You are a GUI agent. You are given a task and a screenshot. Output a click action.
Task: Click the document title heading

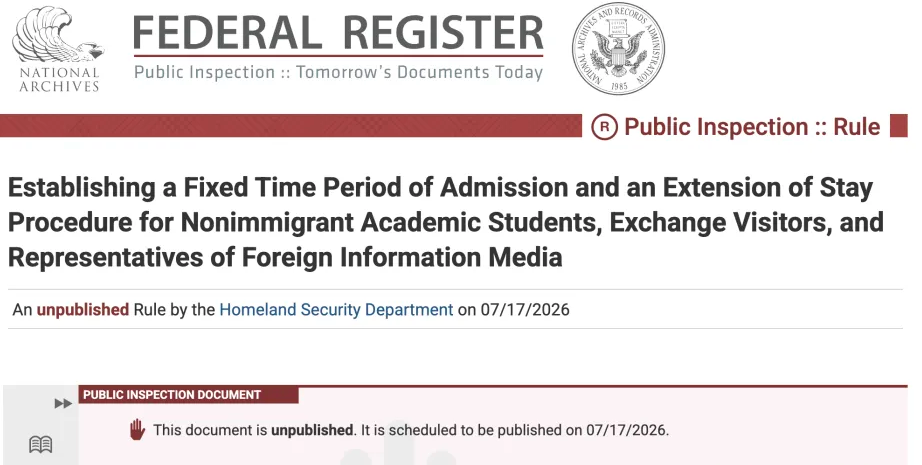pos(446,222)
